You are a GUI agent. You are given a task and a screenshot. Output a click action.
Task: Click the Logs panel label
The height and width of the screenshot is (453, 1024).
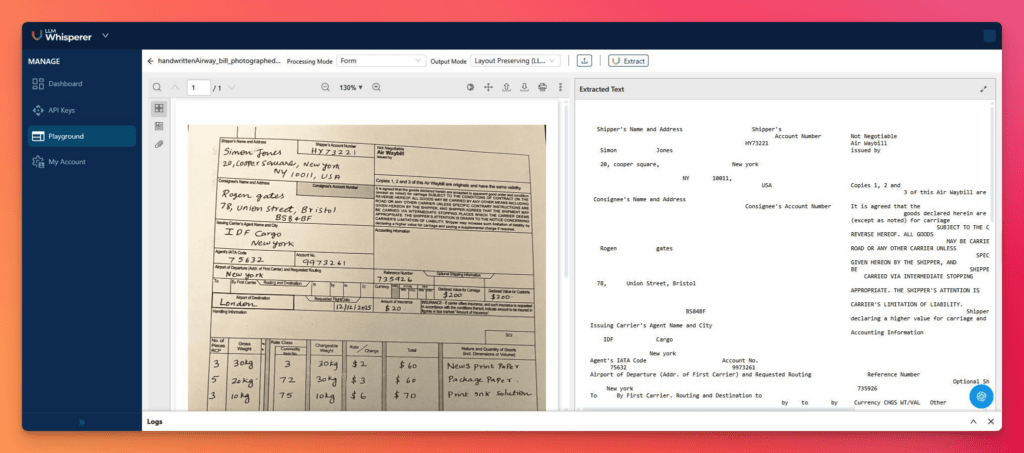155,422
